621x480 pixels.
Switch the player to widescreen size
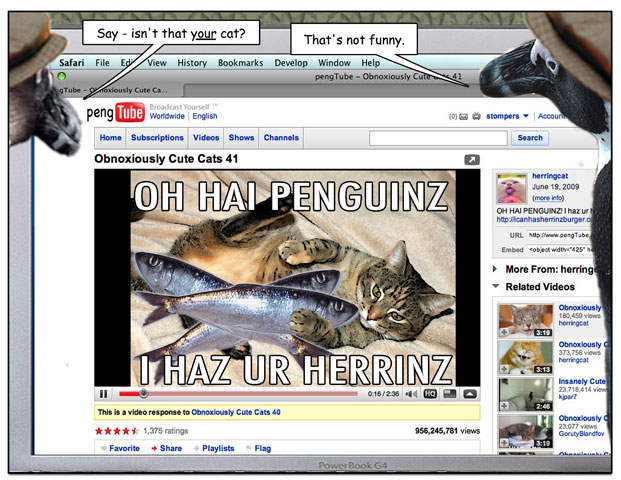click(450, 394)
